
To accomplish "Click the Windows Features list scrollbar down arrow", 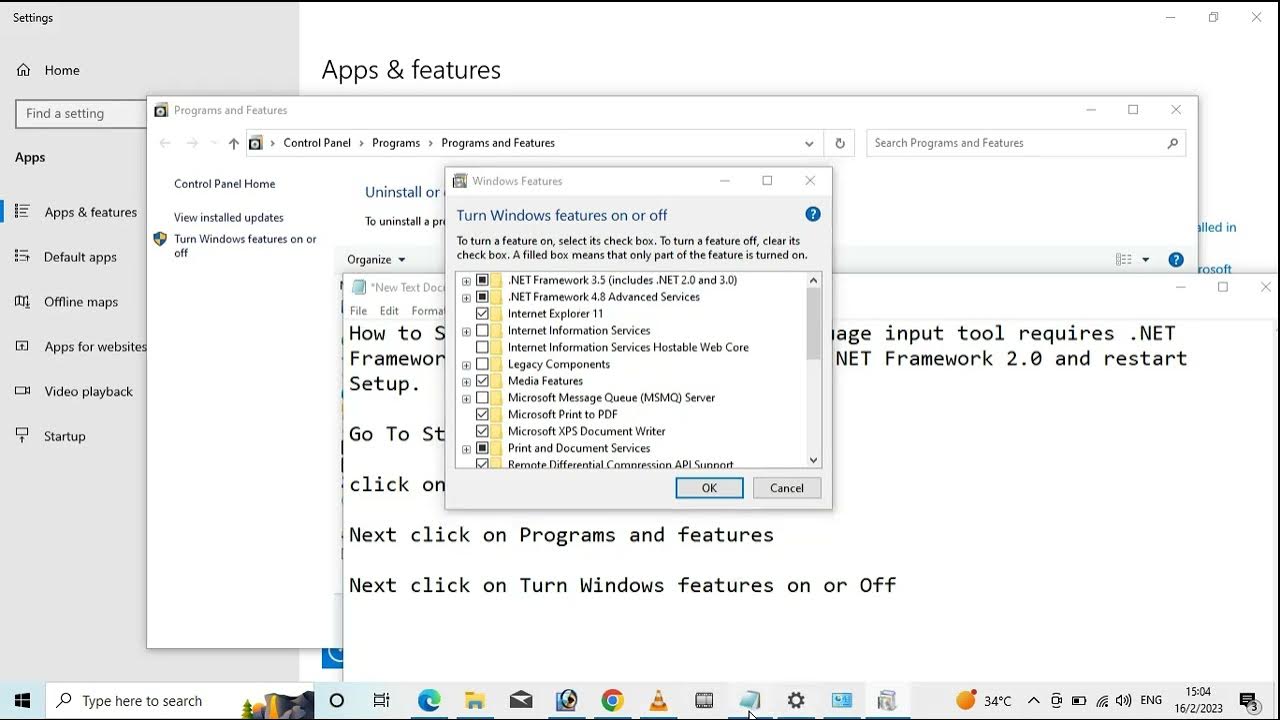I will (x=813, y=460).
